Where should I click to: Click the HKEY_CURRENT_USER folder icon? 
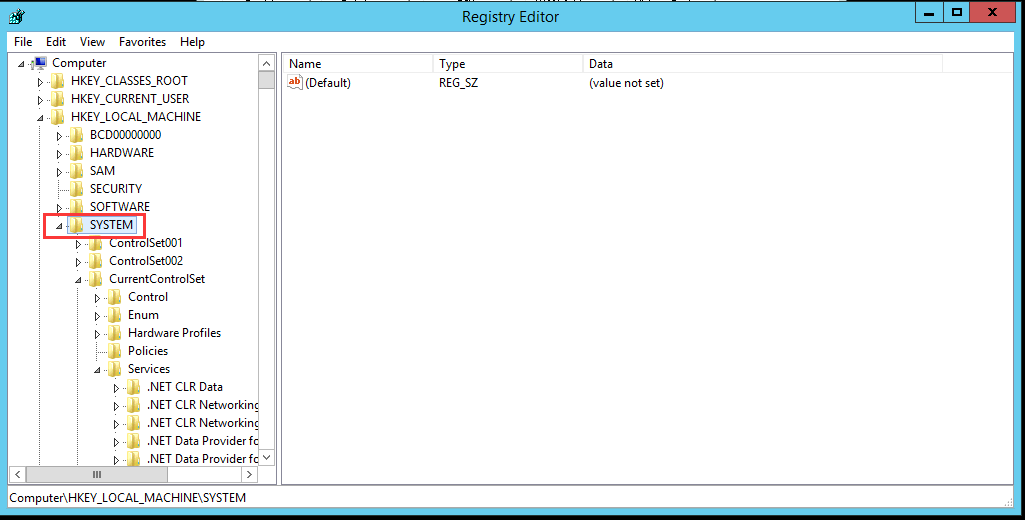pos(58,99)
